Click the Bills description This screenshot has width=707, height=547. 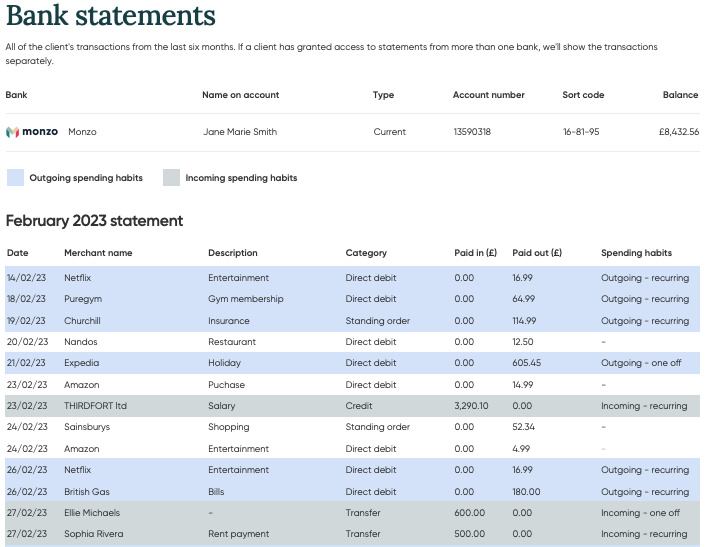tap(216, 492)
